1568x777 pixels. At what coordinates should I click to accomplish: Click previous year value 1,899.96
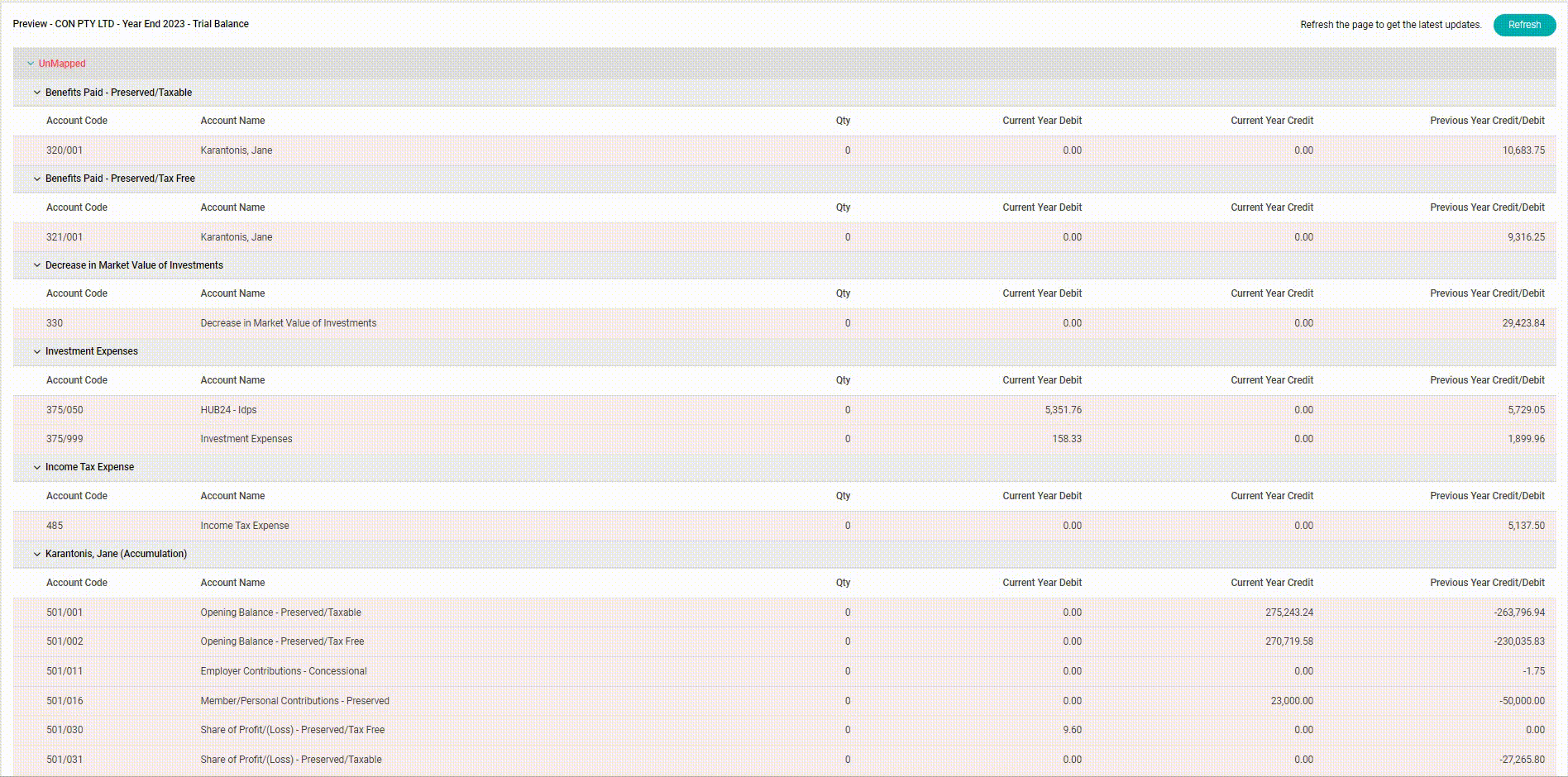1526,439
